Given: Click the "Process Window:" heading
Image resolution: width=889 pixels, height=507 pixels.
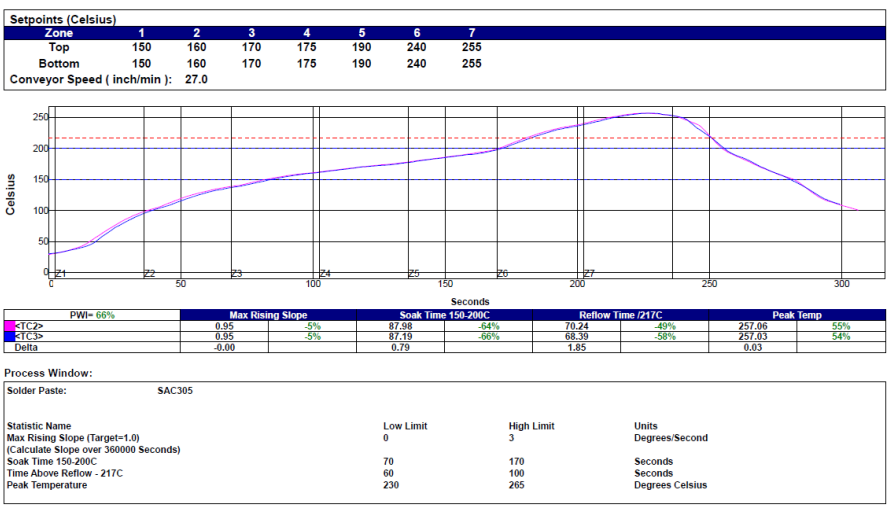Looking at the screenshot, I should click(x=48, y=373).
